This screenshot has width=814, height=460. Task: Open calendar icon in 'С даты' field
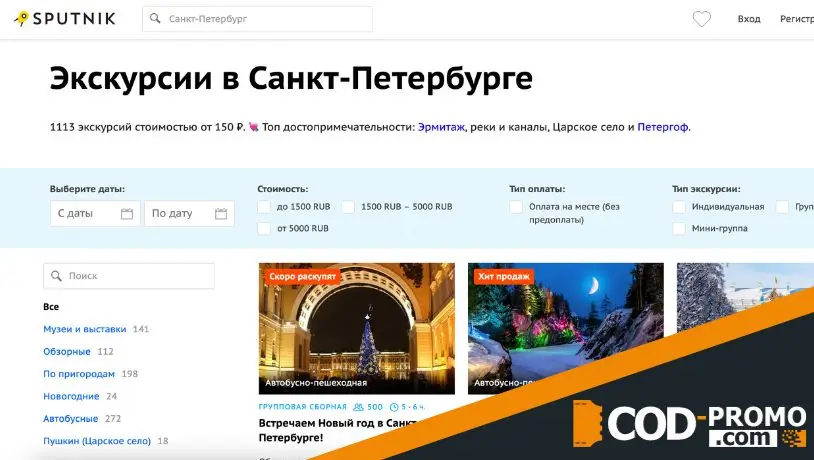(x=127, y=213)
